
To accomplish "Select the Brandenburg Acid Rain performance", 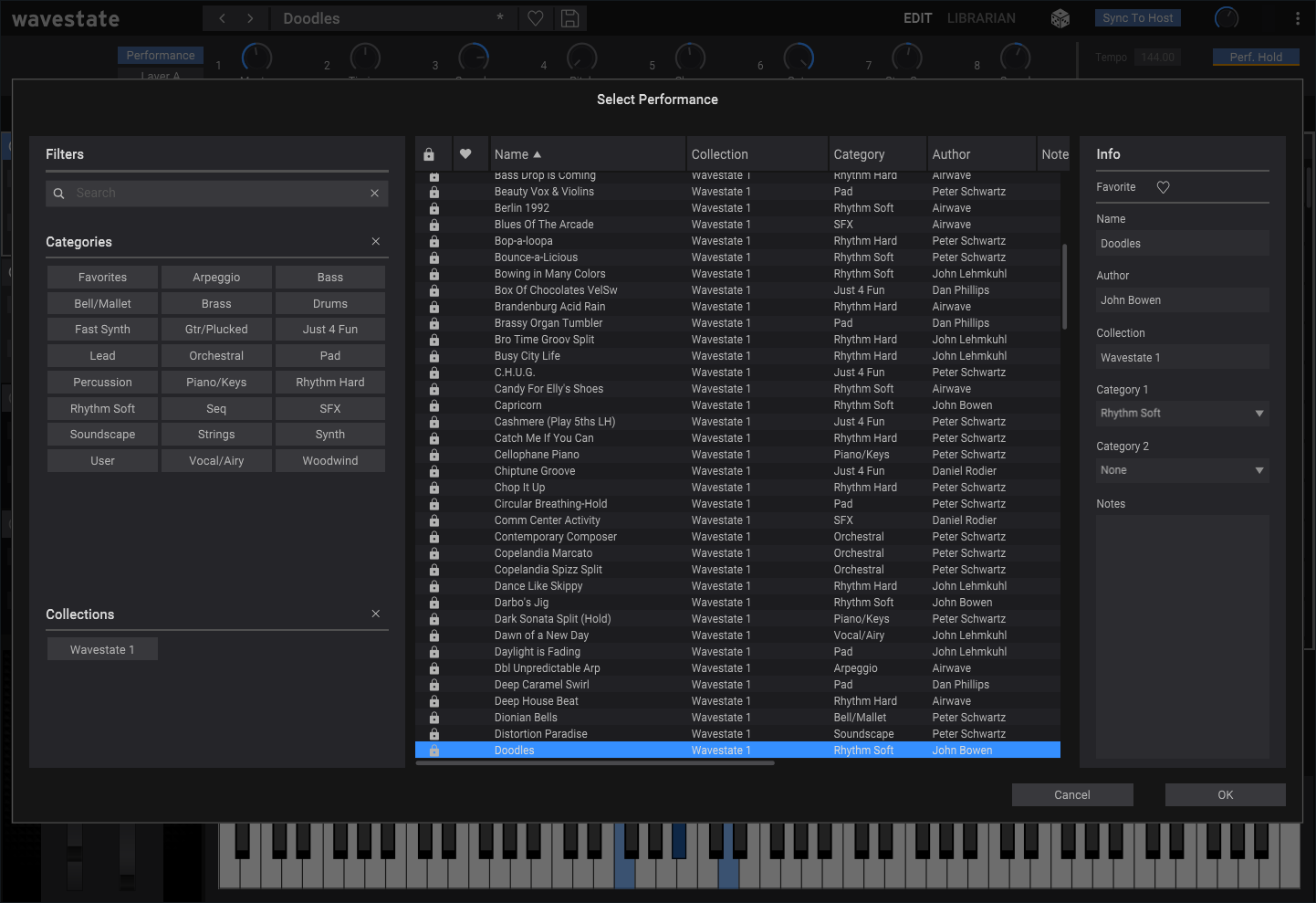I will pyautogui.click(x=737, y=307).
